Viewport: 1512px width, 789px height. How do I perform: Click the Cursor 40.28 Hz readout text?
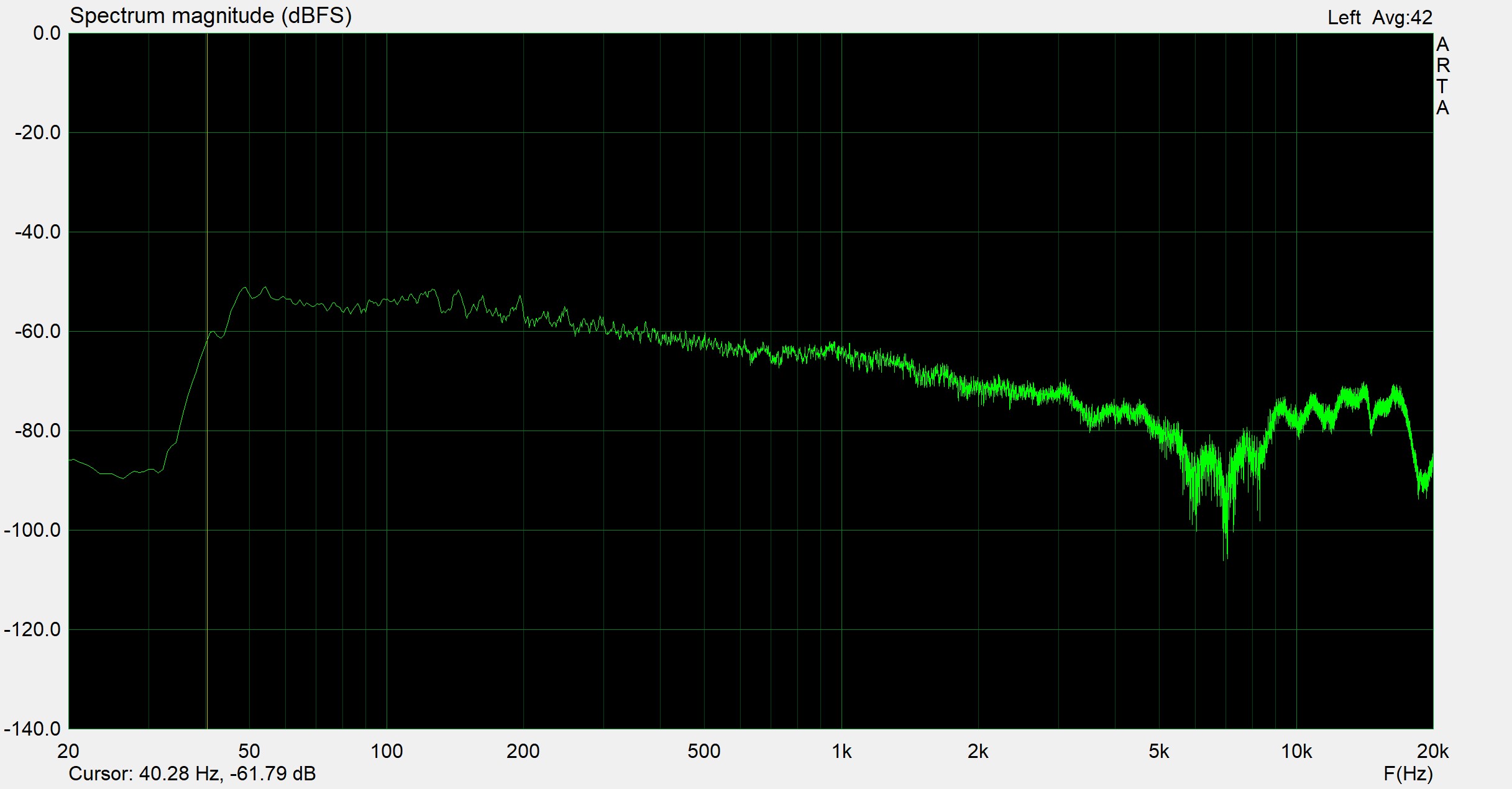pyautogui.click(x=191, y=773)
